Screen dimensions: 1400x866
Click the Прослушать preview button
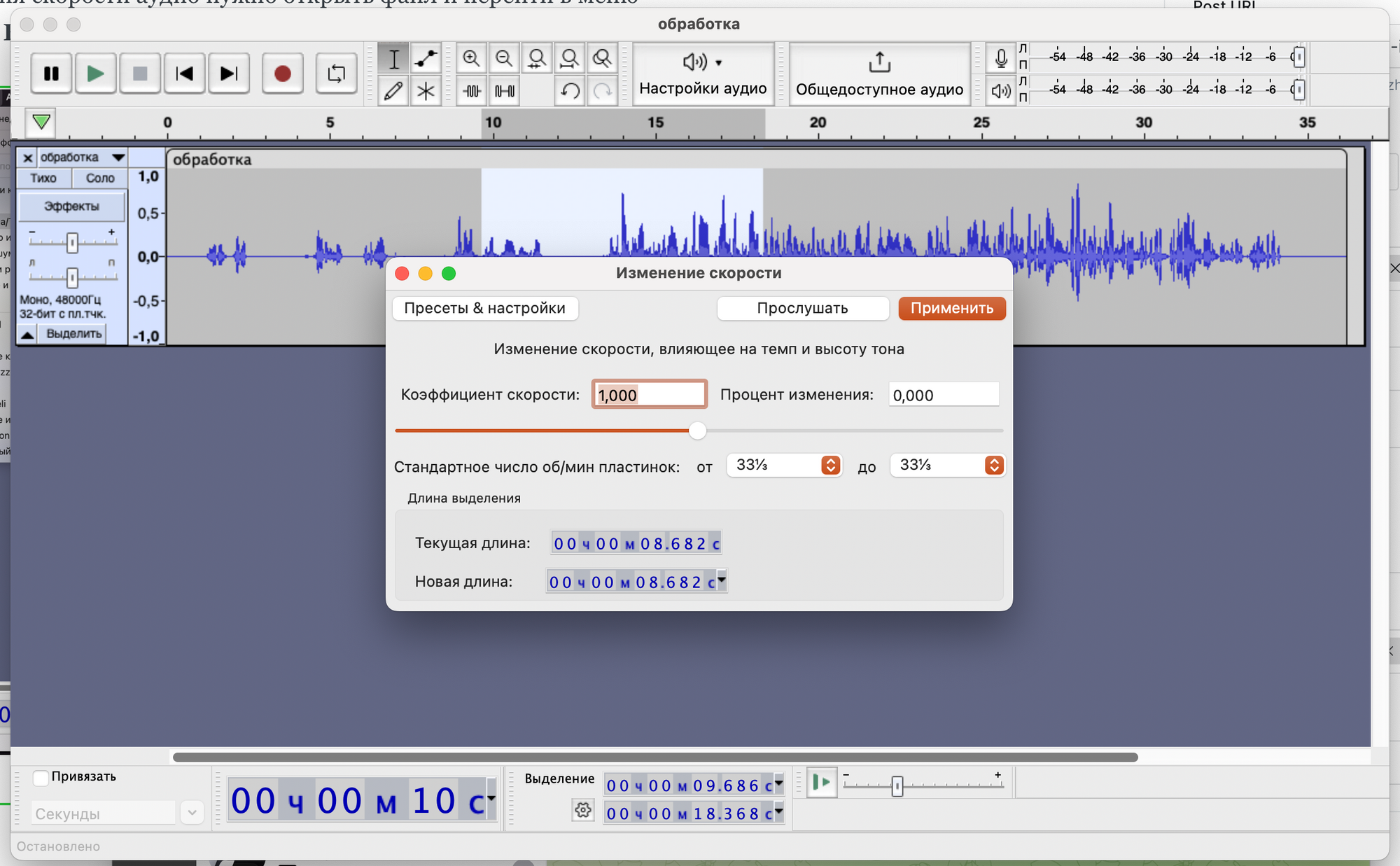tap(802, 308)
